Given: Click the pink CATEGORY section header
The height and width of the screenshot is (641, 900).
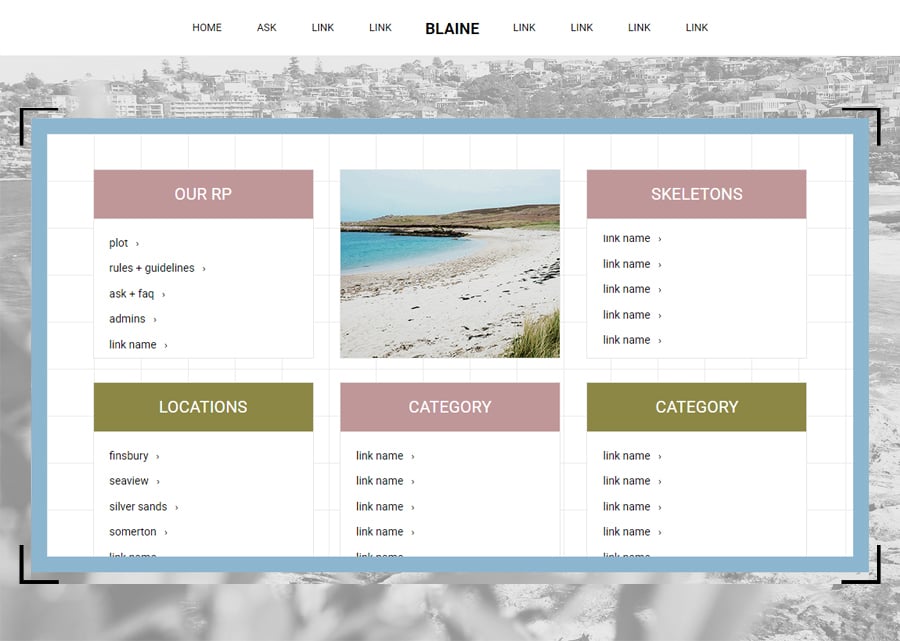Looking at the screenshot, I should (x=450, y=407).
